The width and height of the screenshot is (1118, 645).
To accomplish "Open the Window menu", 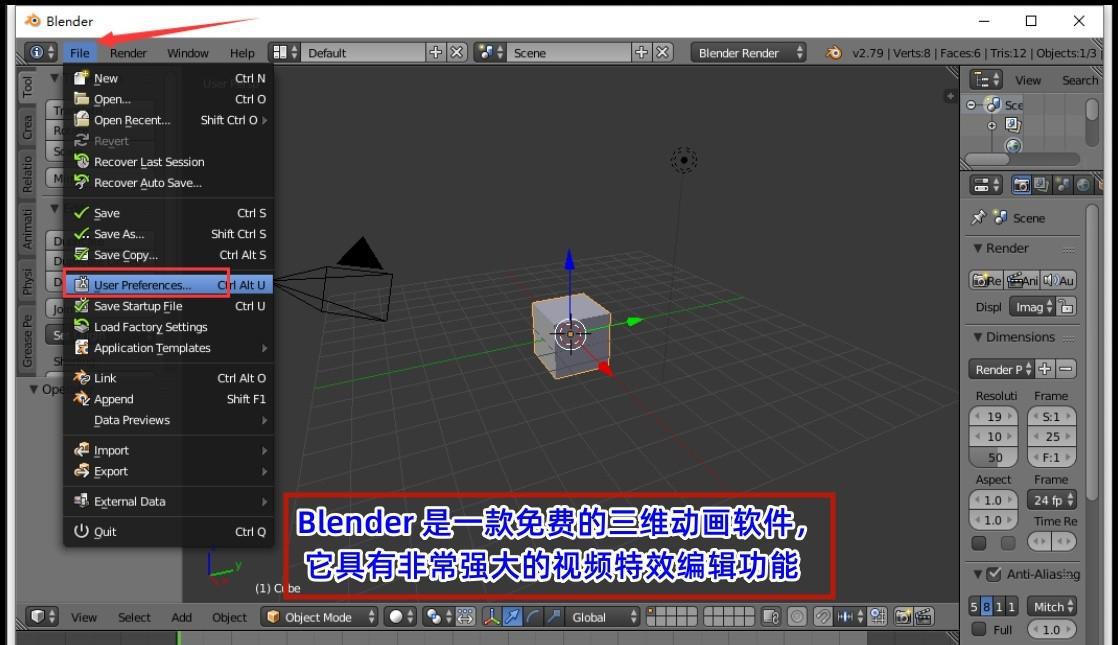I will coord(188,53).
